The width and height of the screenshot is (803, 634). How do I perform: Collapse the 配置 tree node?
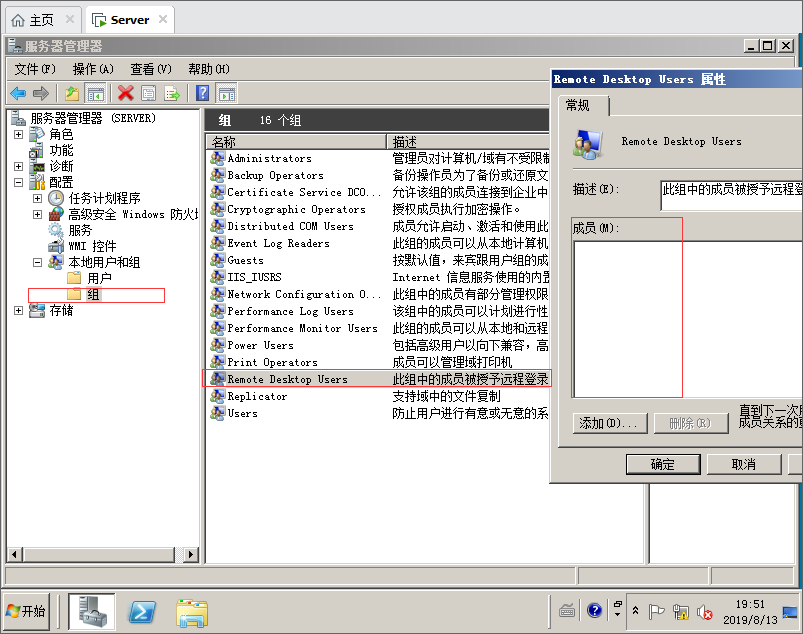(19, 182)
